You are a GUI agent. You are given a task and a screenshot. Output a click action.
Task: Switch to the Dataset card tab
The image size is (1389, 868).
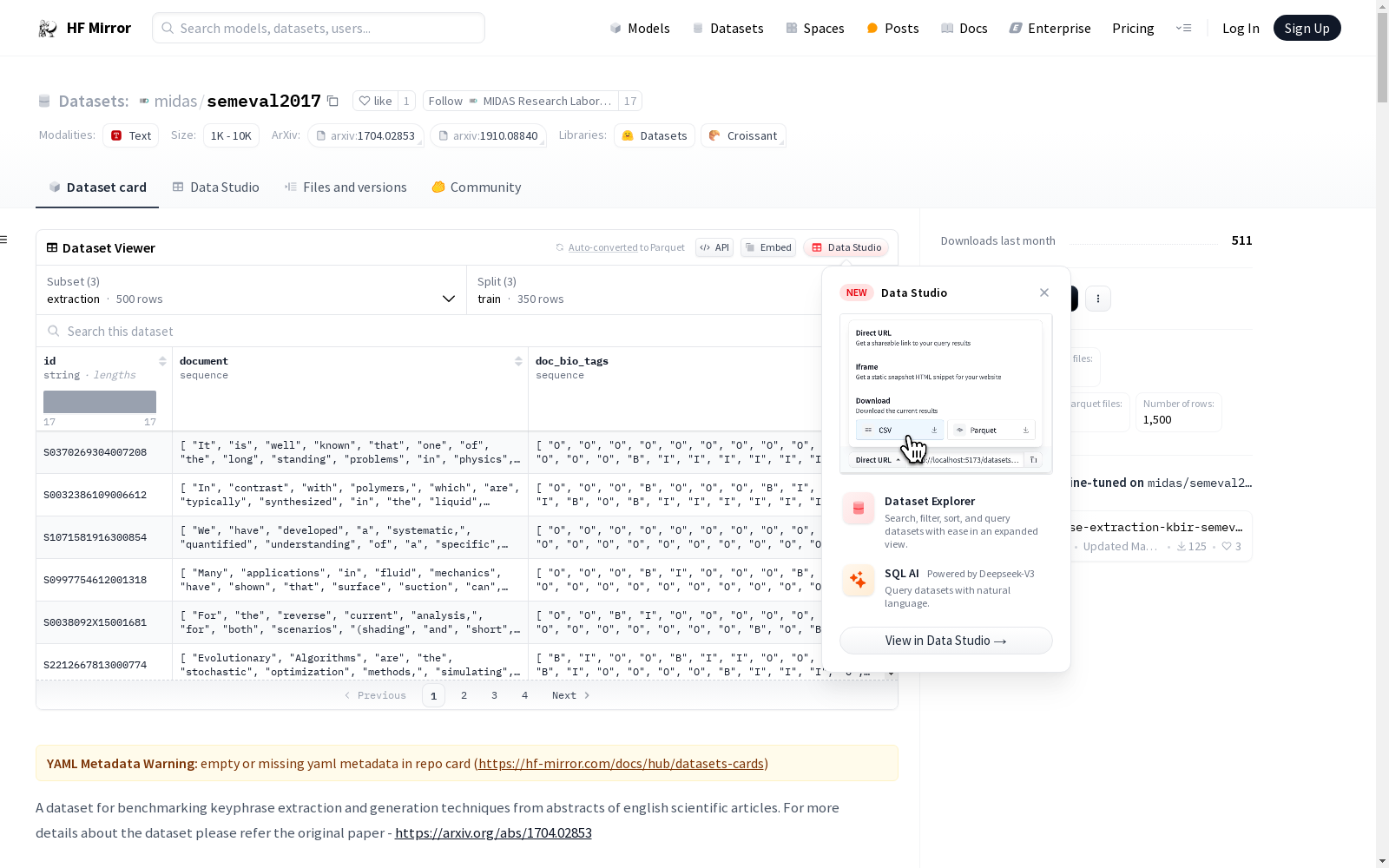[x=97, y=187]
